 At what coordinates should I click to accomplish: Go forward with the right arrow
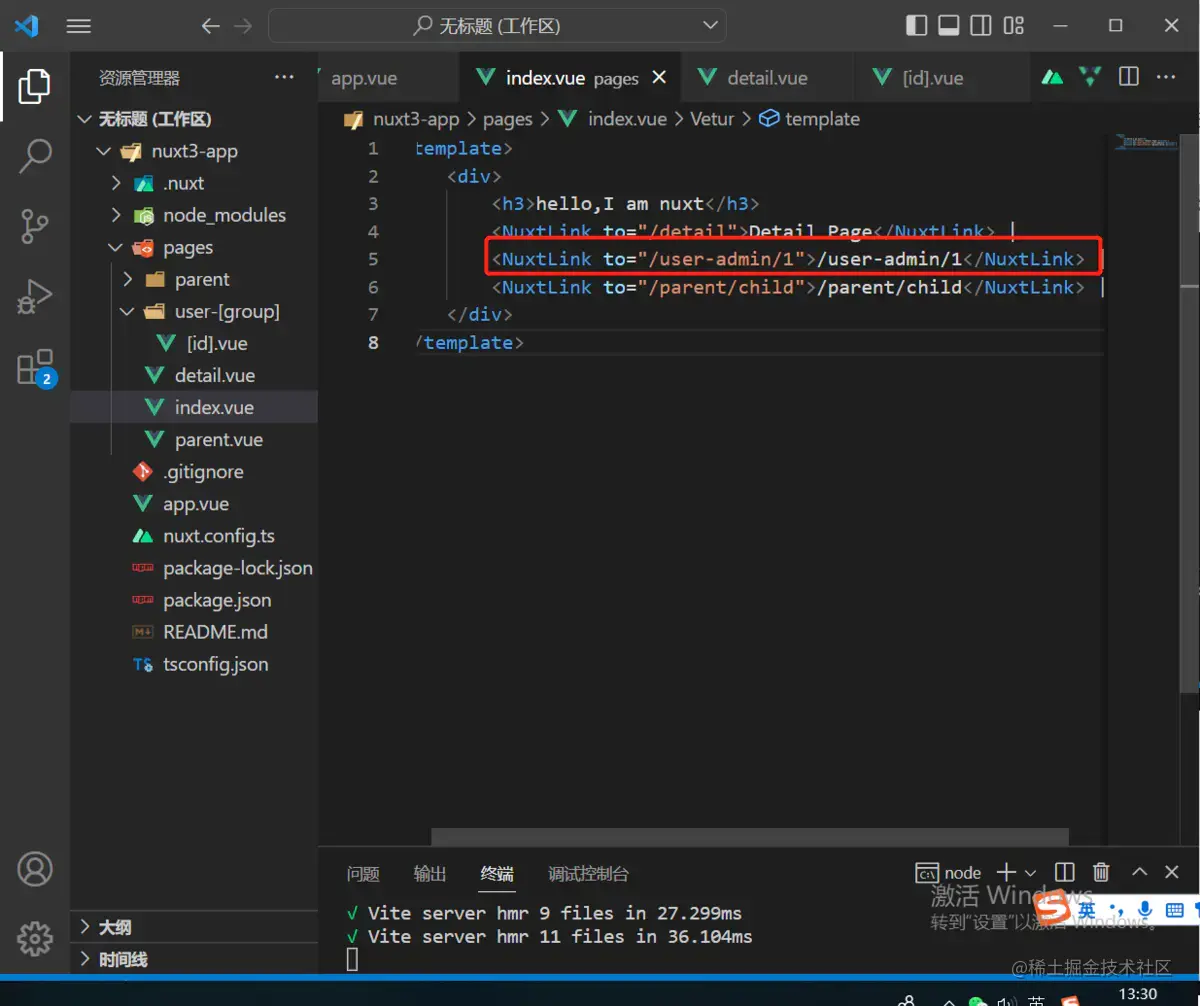[243, 26]
